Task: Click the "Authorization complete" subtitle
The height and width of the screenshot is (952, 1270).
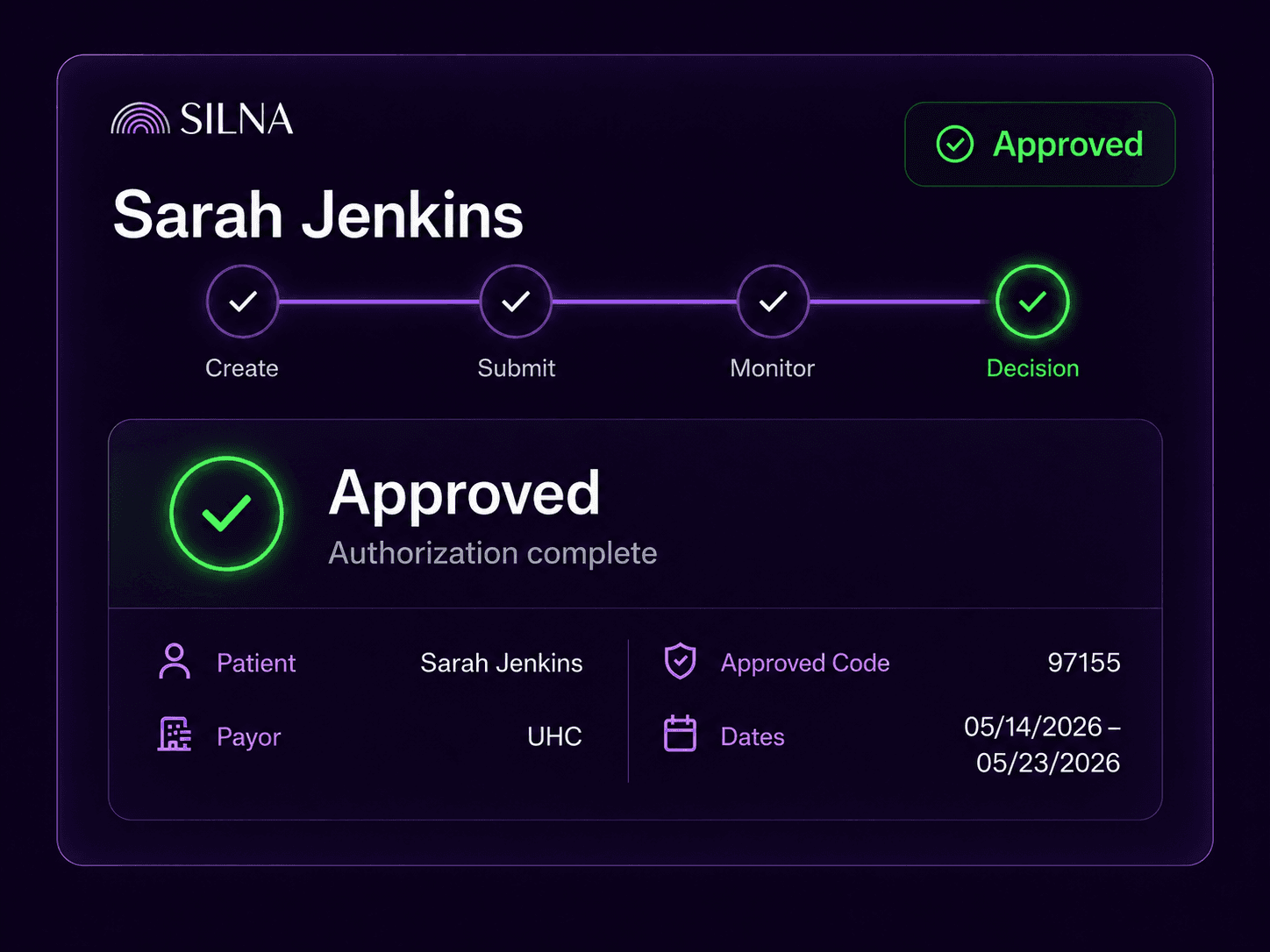Action: click(x=493, y=553)
